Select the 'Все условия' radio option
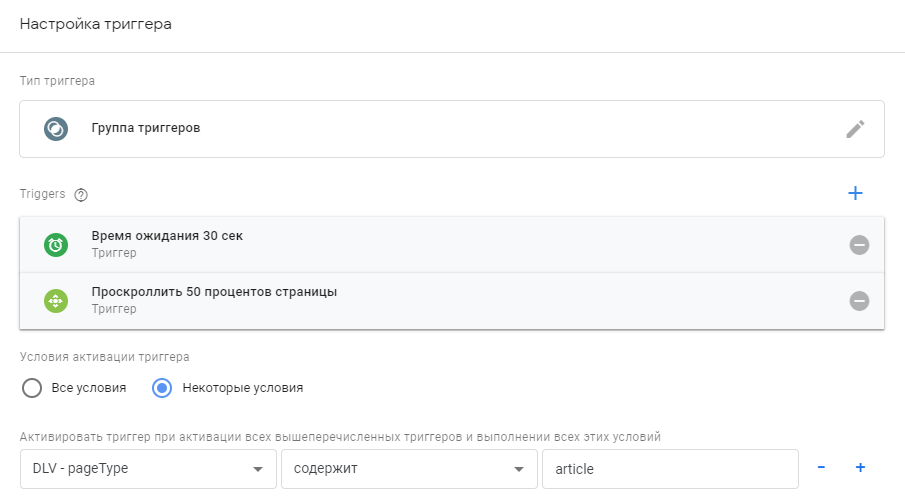Image resolution: width=905 pixels, height=504 pixels. pos(32,388)
